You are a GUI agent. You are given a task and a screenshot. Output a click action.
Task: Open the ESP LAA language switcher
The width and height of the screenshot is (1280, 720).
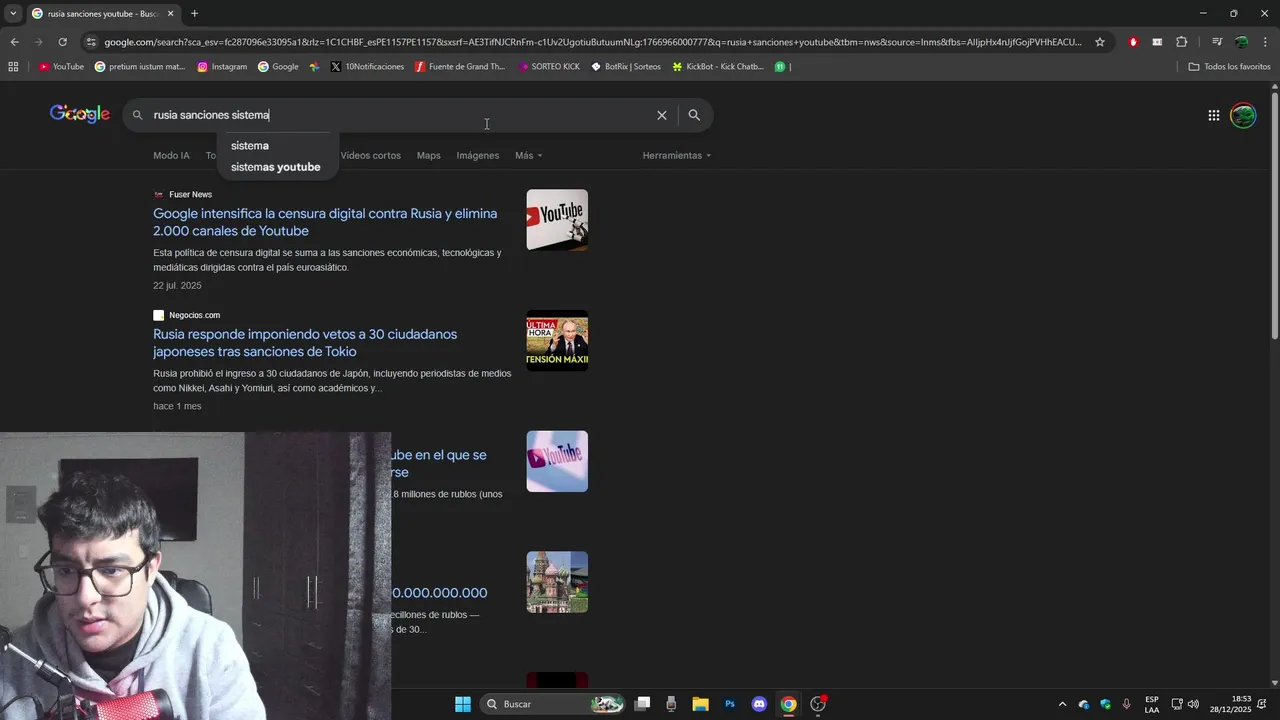point(1152,704)
